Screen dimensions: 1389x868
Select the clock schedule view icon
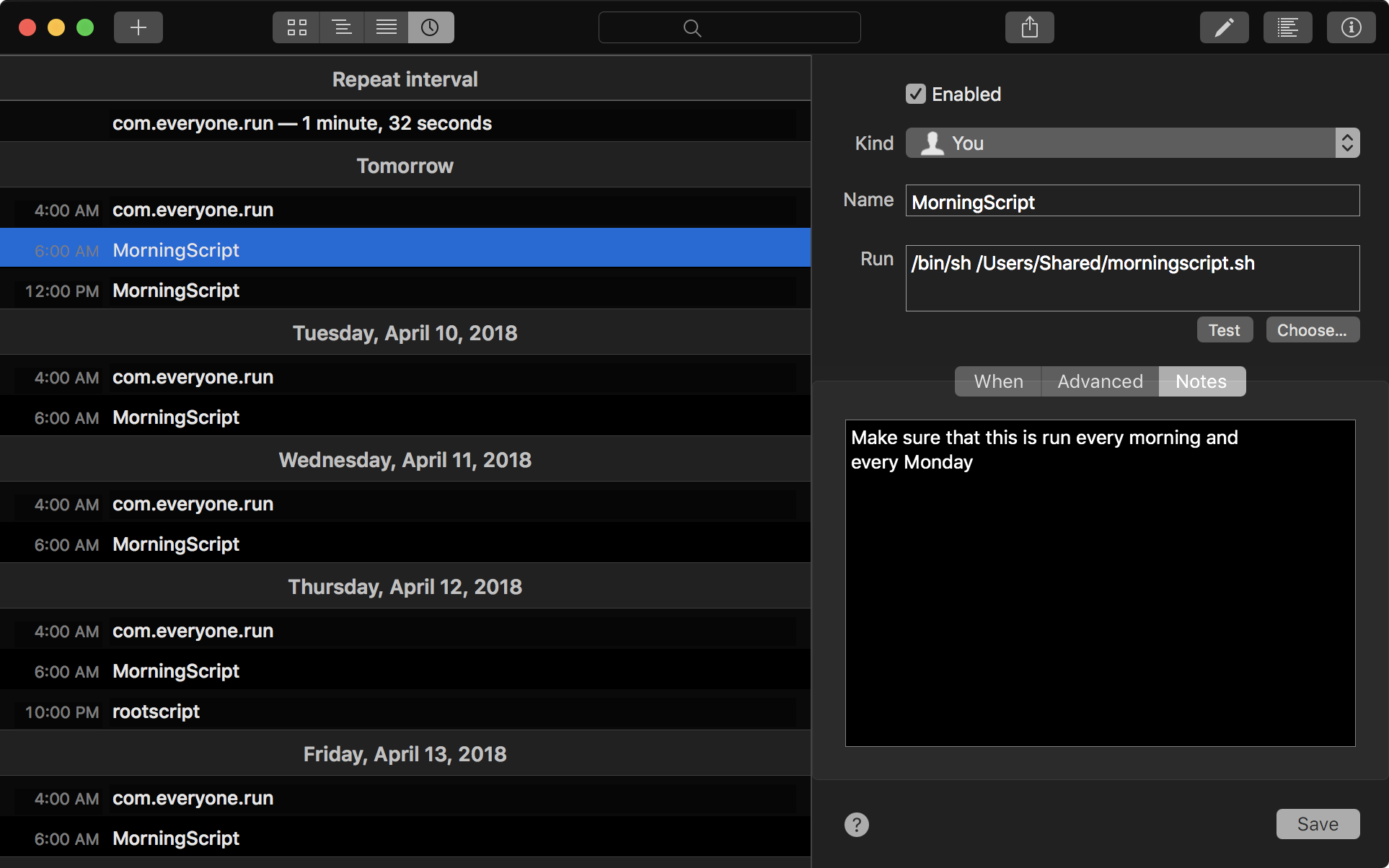[x=431, y=27]
